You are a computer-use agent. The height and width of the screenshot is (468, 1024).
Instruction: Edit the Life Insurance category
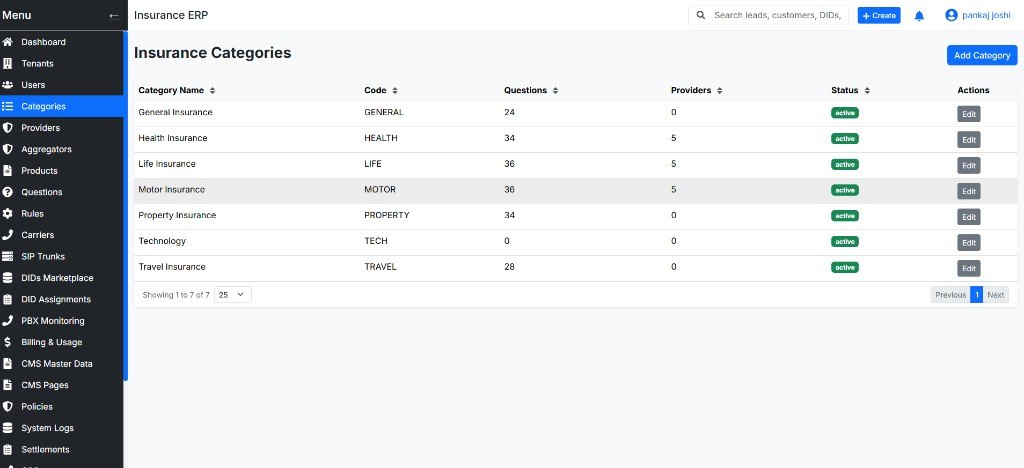[968, 166]
